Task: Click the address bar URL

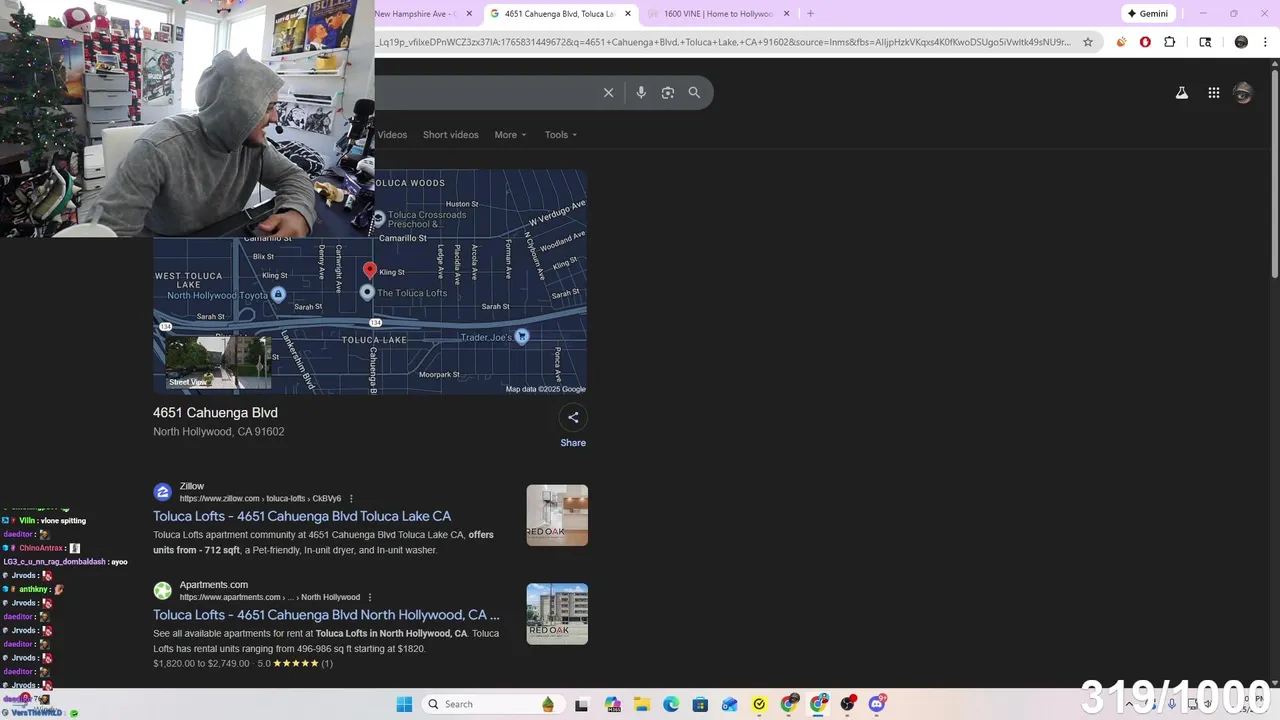Action: (723, 42)
